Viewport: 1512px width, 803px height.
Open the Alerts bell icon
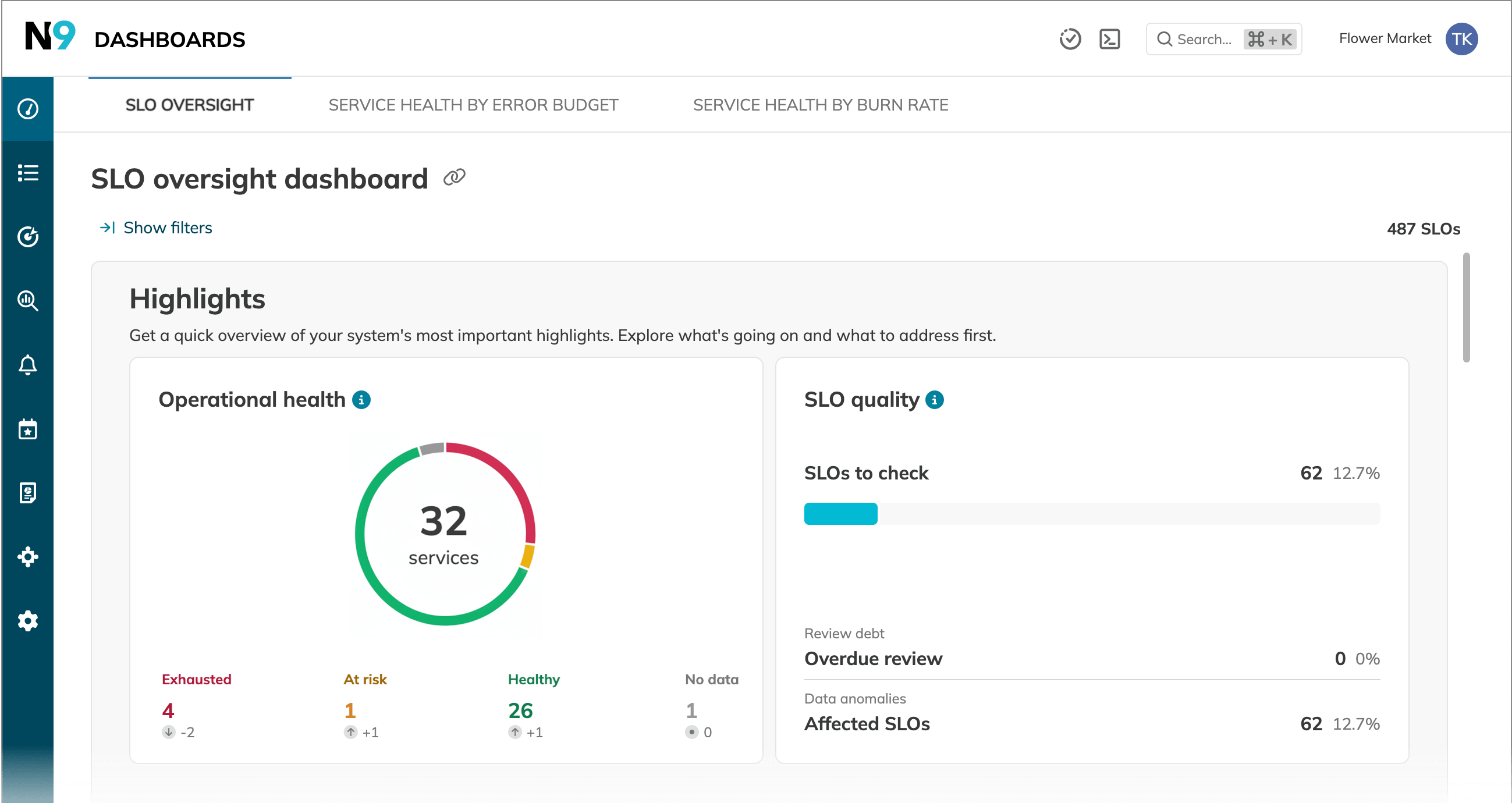(x=27, y=365)
